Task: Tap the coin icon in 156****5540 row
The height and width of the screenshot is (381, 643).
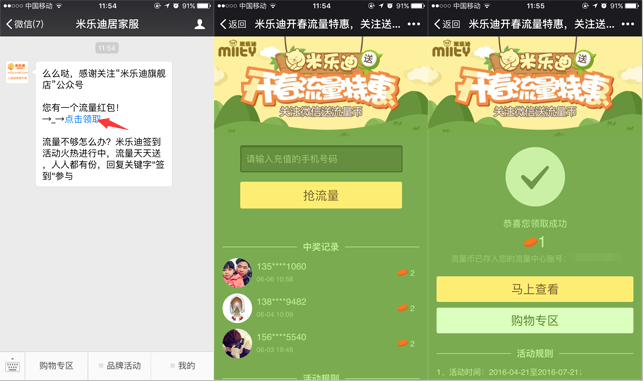Action: tap(403, 343)
